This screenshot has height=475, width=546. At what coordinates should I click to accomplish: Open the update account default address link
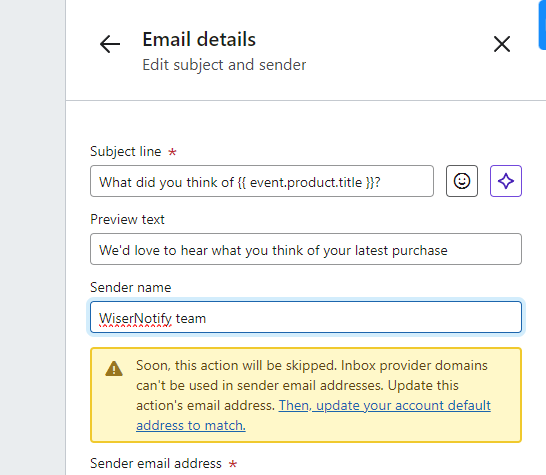coord(313,415)
